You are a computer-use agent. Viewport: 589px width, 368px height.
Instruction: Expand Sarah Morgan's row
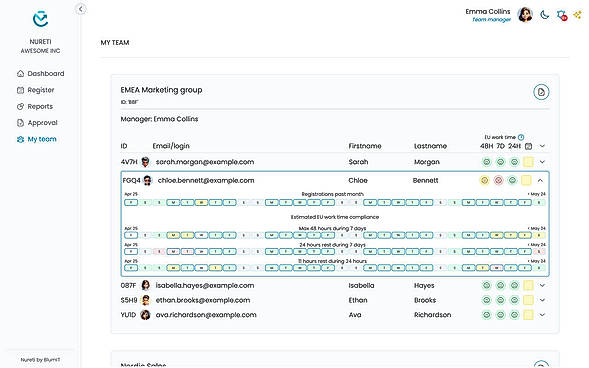click(542, 162)
